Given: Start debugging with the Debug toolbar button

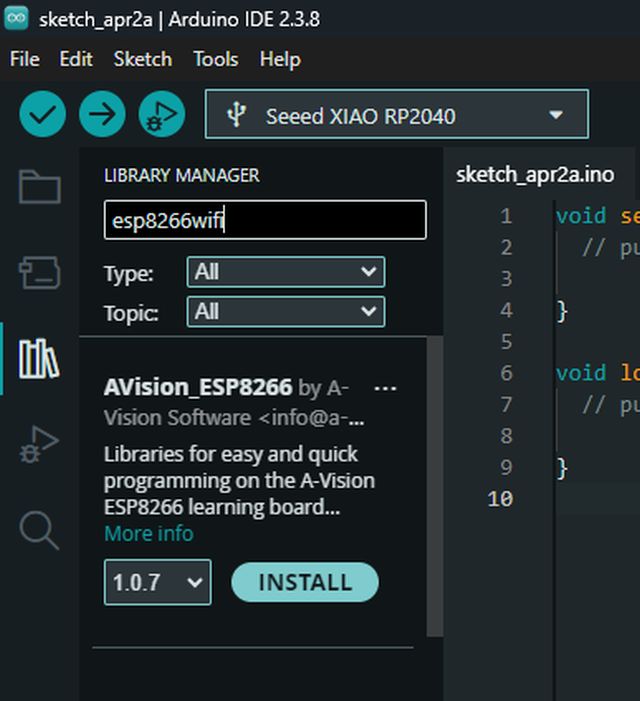Looking at the screenshot, I should (x=162, y=114).
